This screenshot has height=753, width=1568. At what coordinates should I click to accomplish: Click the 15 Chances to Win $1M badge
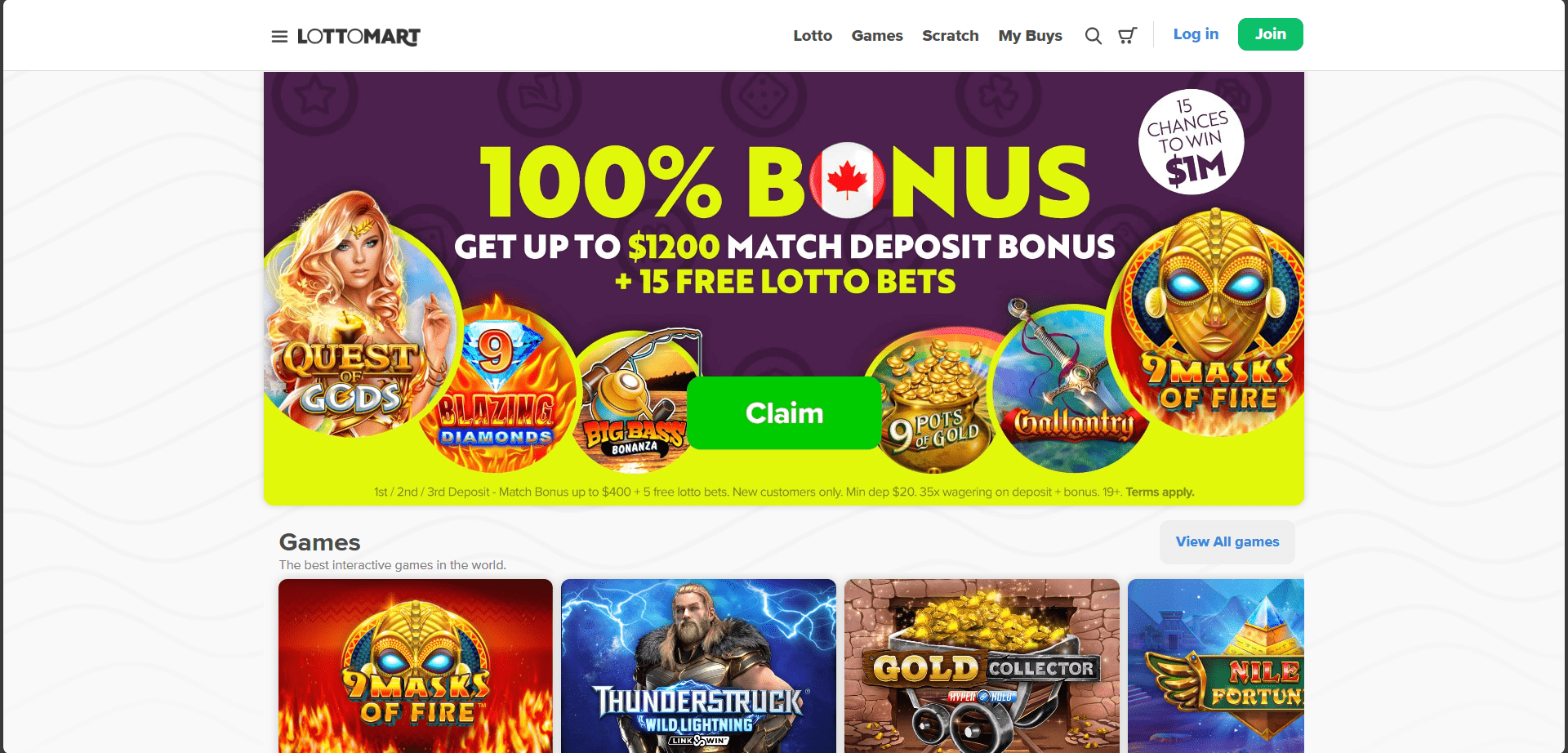(1191, 141)
